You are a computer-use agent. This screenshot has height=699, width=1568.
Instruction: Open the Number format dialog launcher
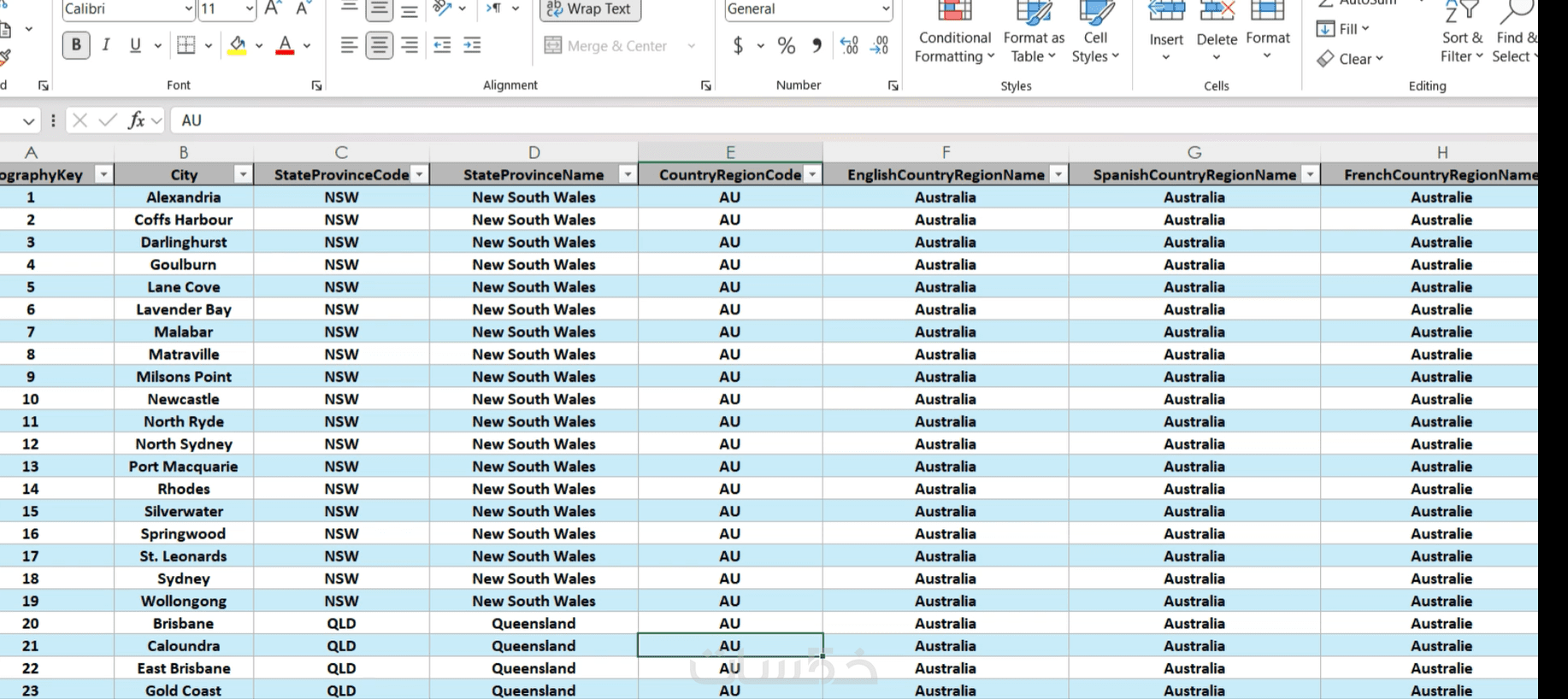(893, 85)
